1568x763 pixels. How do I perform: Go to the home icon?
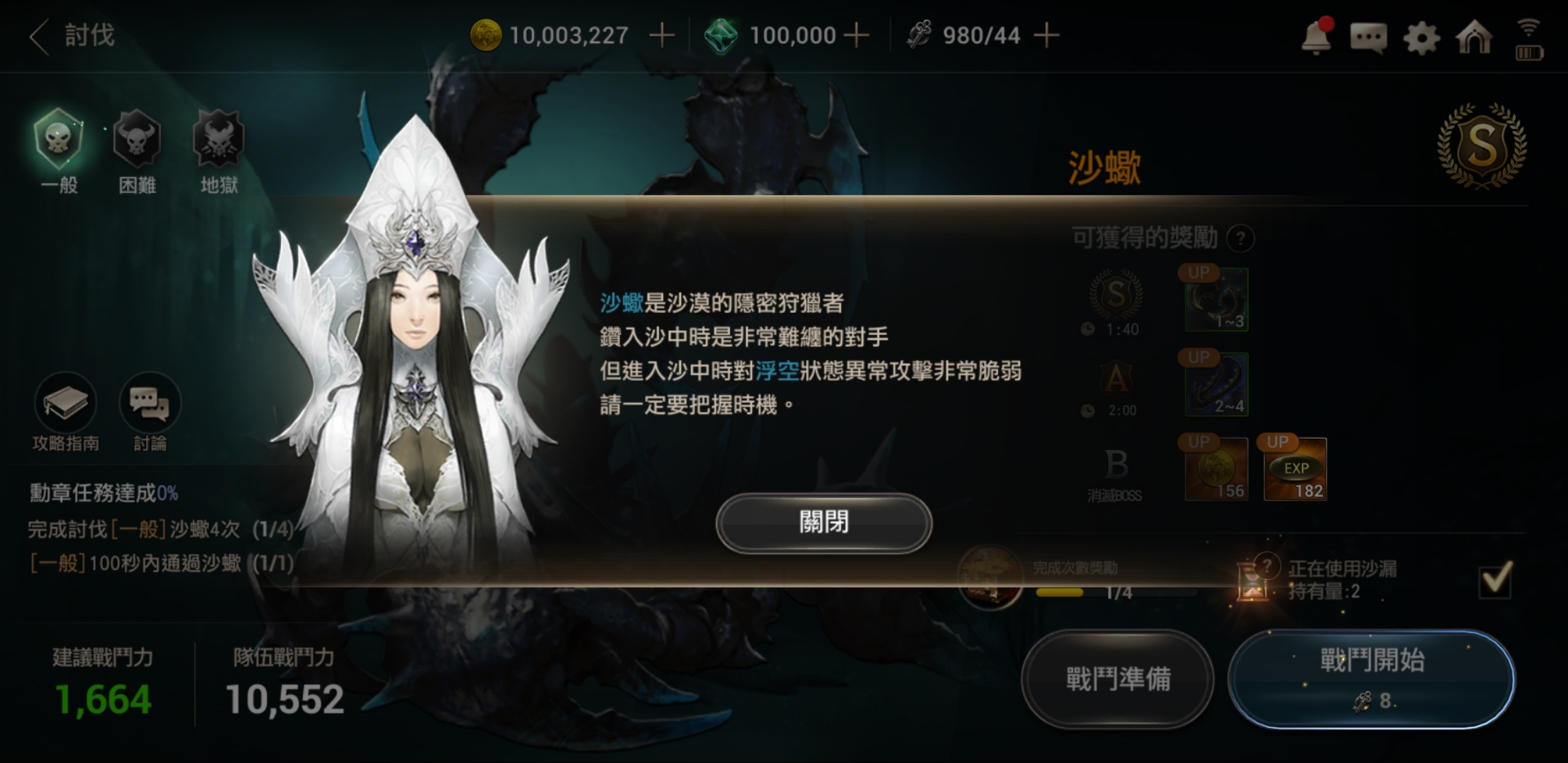click(x=1474, y=36)
